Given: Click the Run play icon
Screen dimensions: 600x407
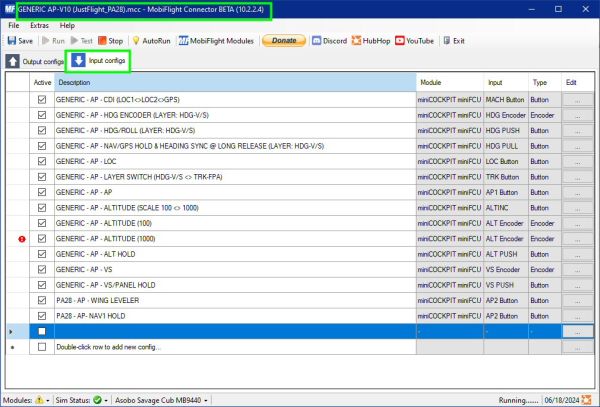Looking at the screenshot, I should (46, 41).
